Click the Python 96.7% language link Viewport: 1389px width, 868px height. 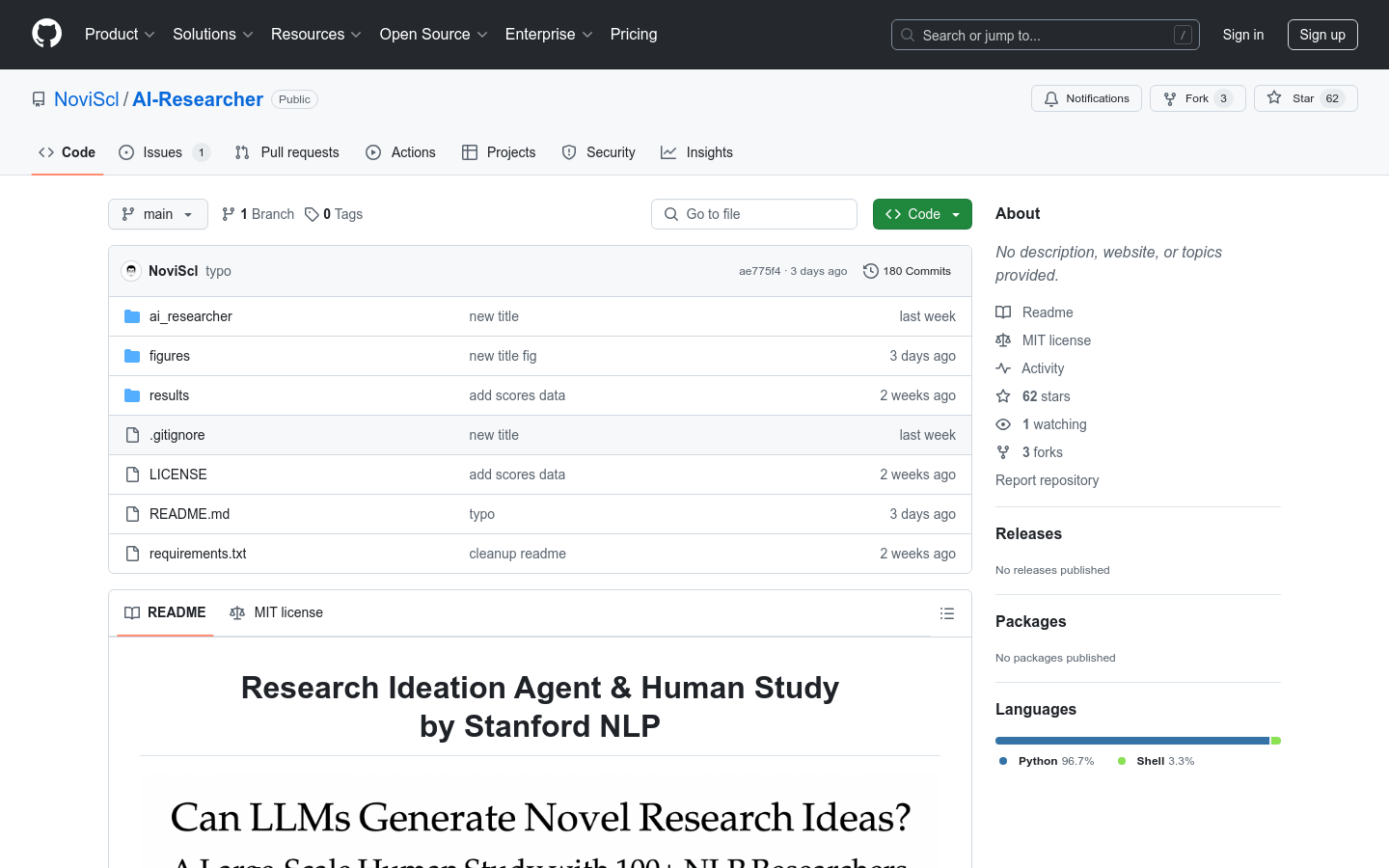coord(1047,761)
